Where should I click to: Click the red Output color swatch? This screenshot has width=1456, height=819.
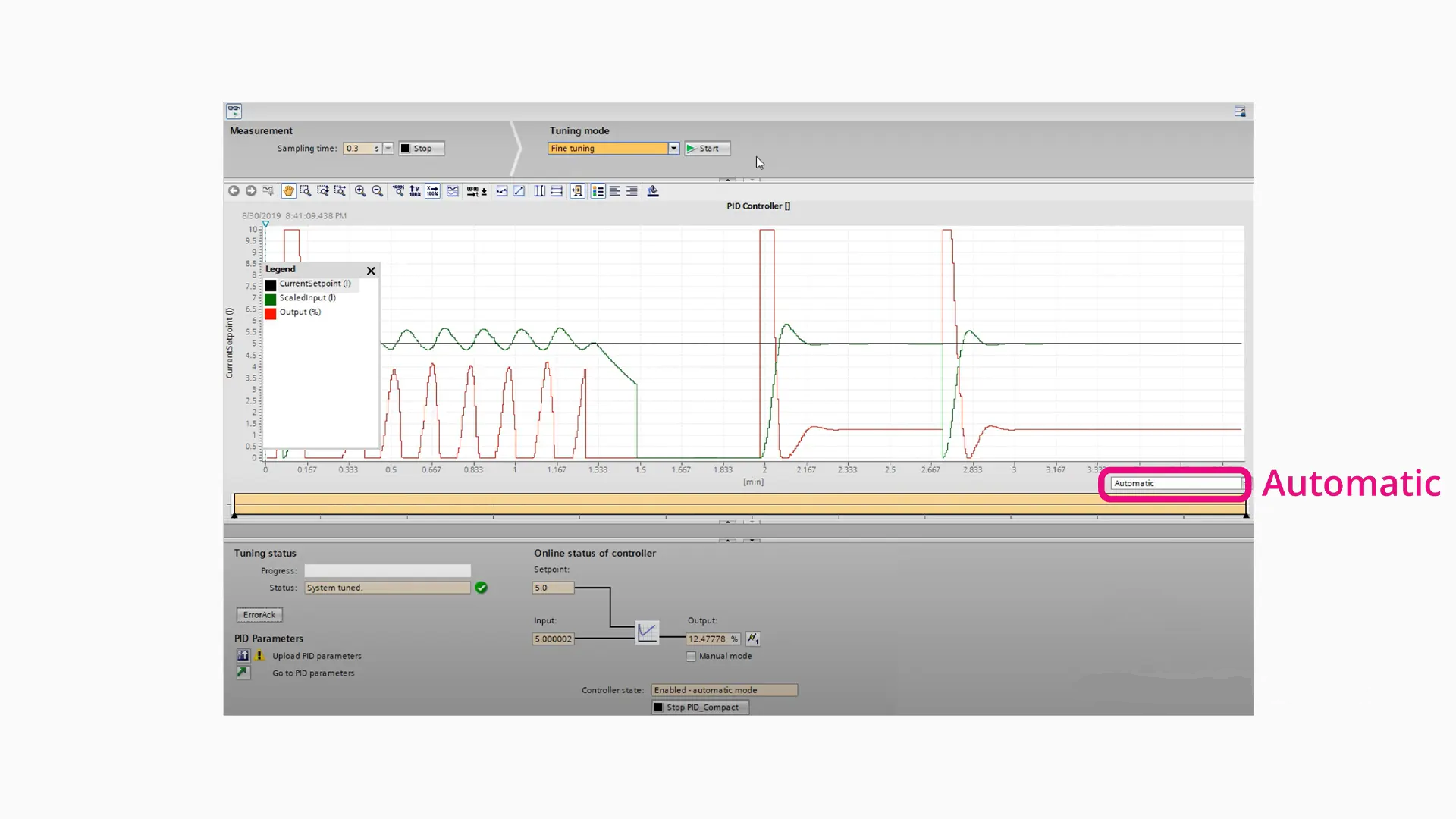(271, 313)
